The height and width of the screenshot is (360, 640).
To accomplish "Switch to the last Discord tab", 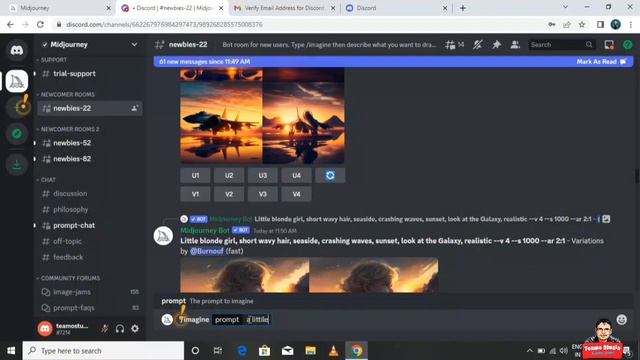I will pos(395,8).
